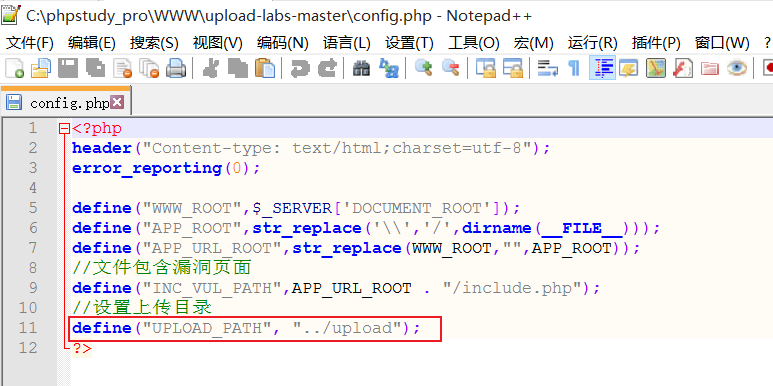
Task: Open the 编辑(E) menu
Action: (92, 43)
